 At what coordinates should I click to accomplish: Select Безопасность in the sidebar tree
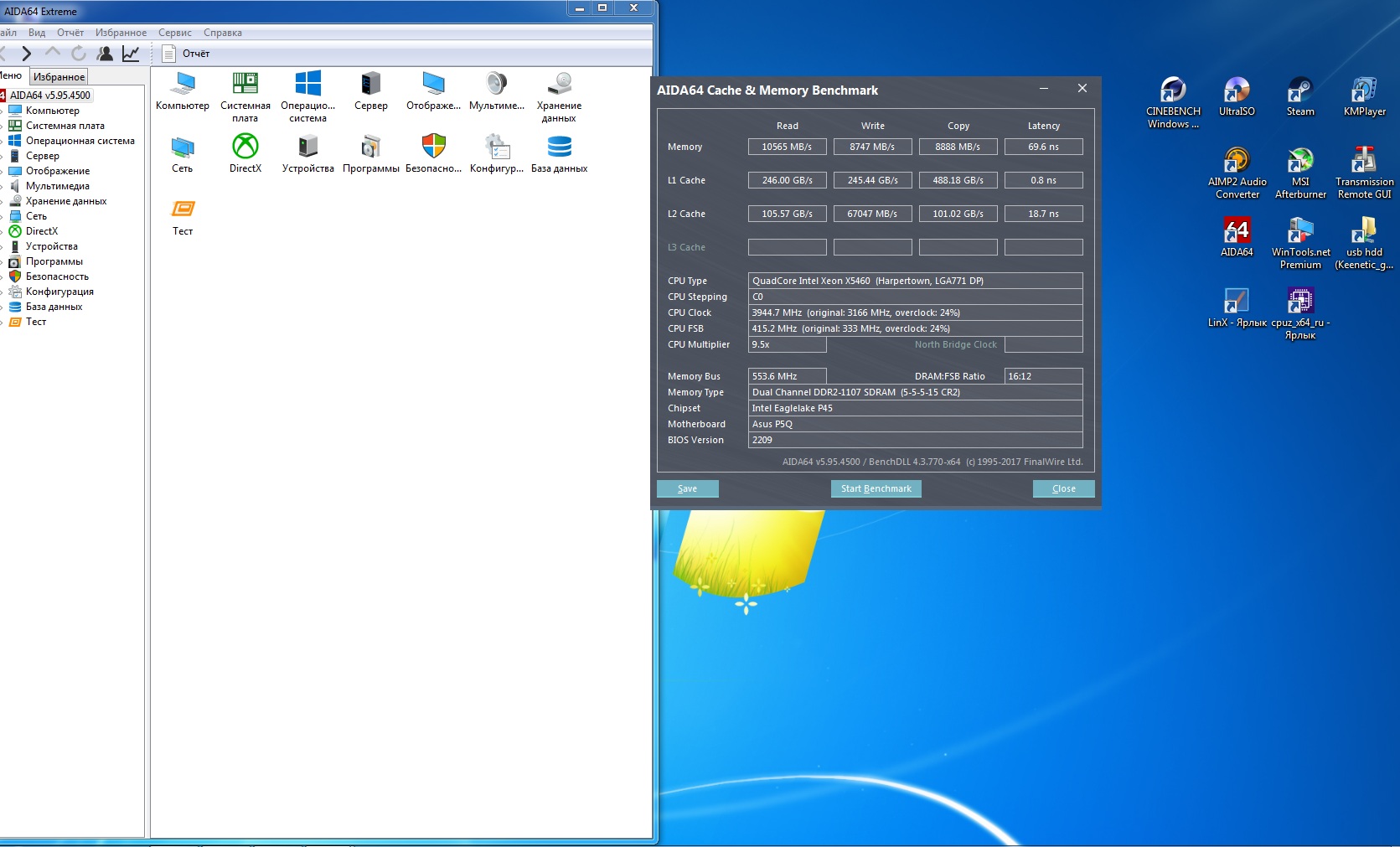pyautogui.click(x=57, y=276)
